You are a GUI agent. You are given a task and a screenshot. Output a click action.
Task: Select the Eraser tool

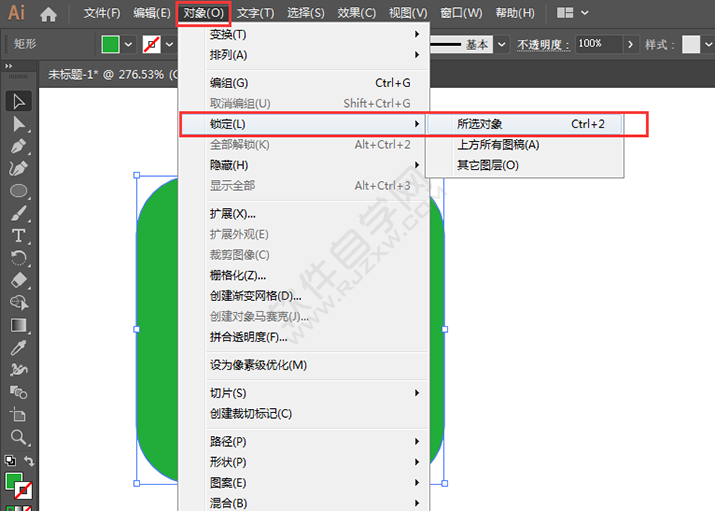(x=18, y=280)
